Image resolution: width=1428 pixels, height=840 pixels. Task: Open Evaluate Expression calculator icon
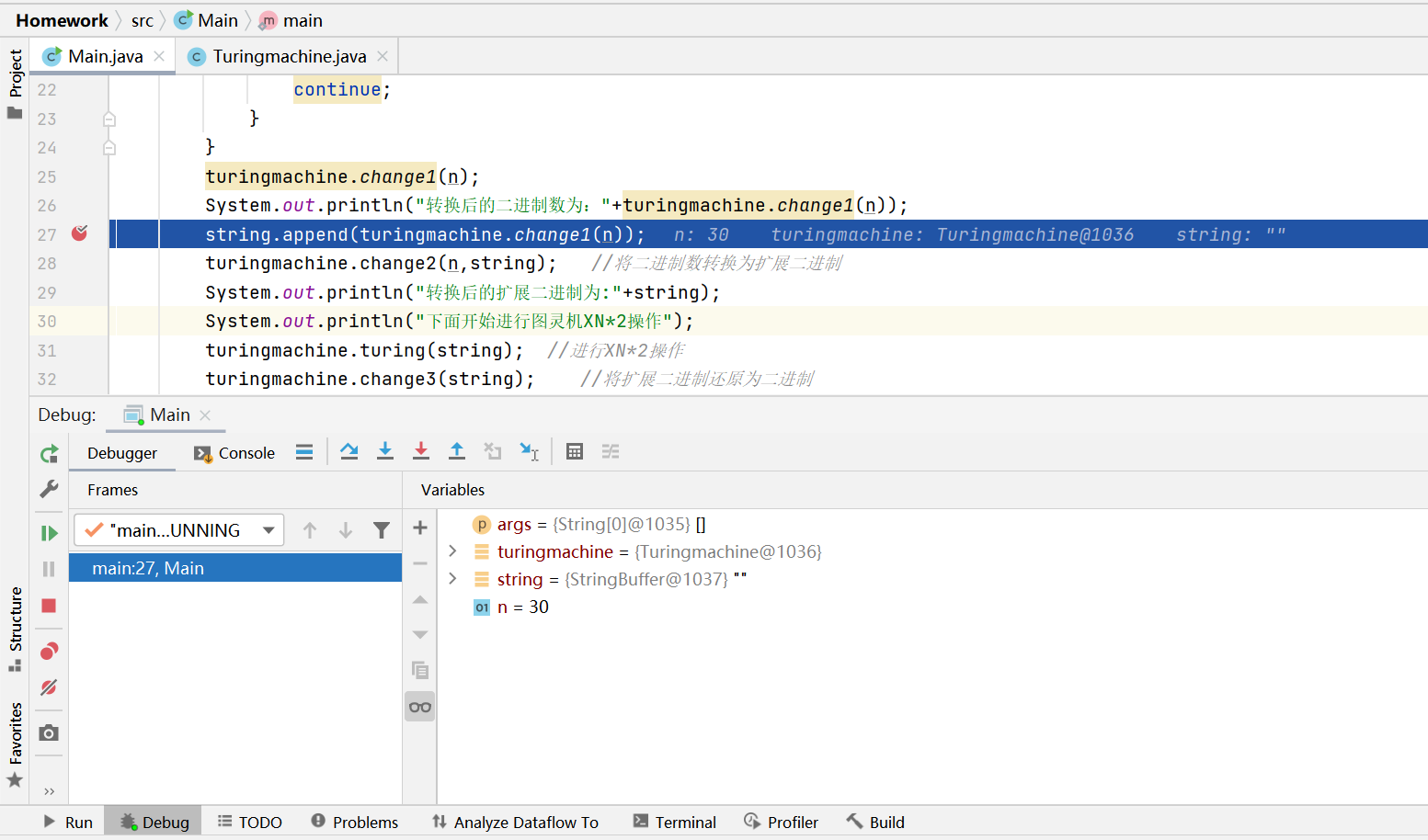click(x=575, y=451)
